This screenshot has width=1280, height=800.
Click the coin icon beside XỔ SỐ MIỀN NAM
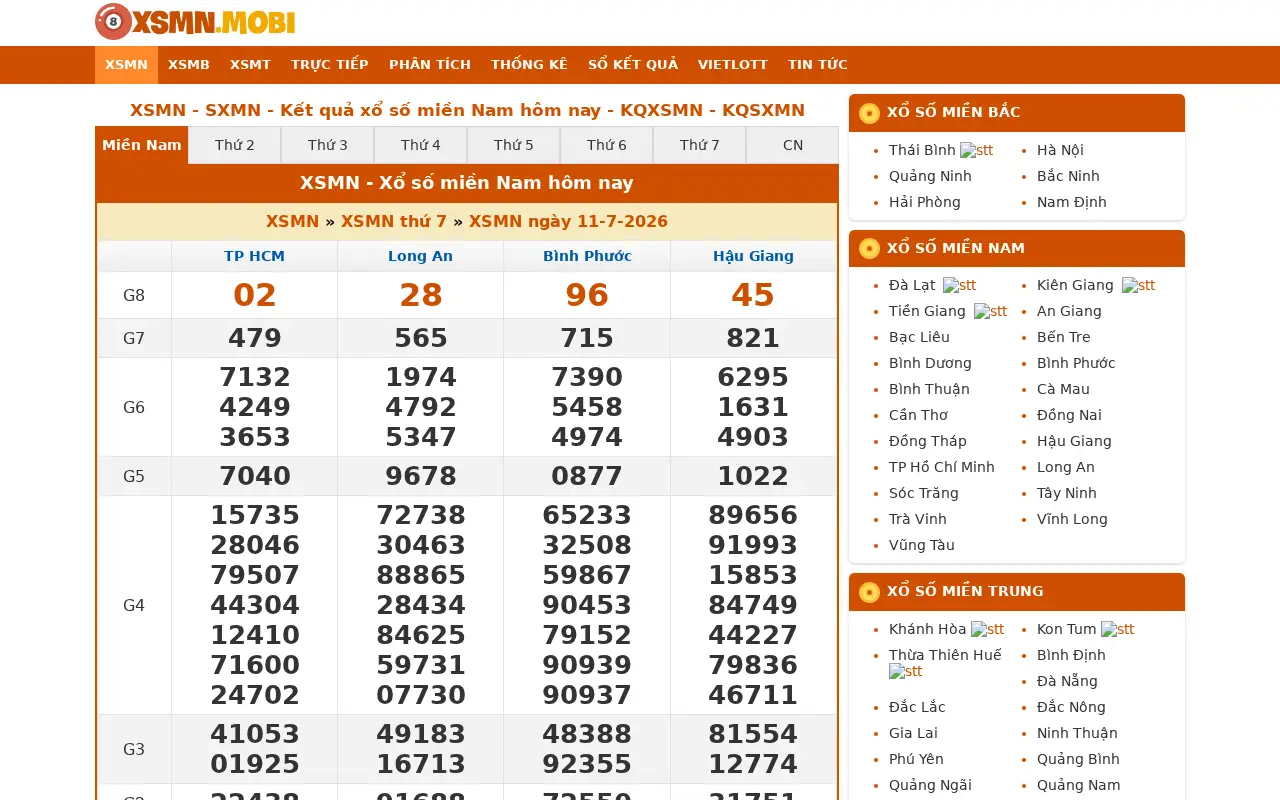pyautogui.click(x=869, y=249)
